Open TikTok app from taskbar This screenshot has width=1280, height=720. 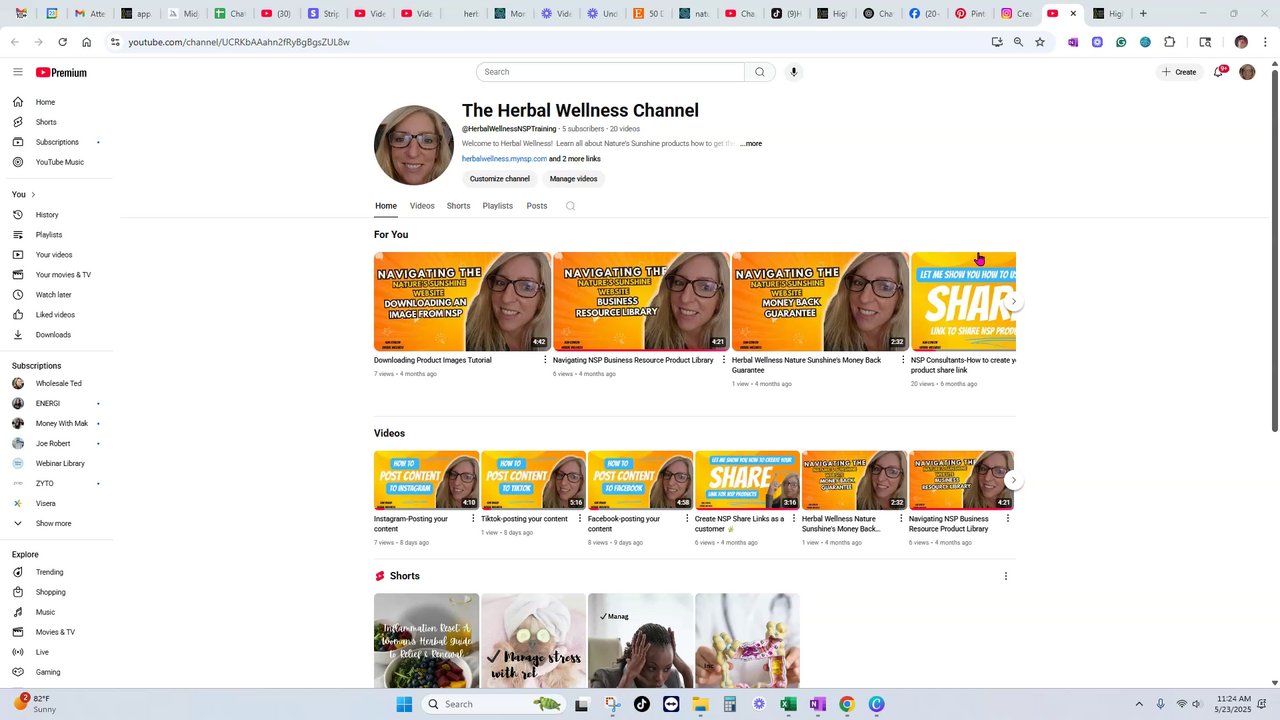[641, 704]
